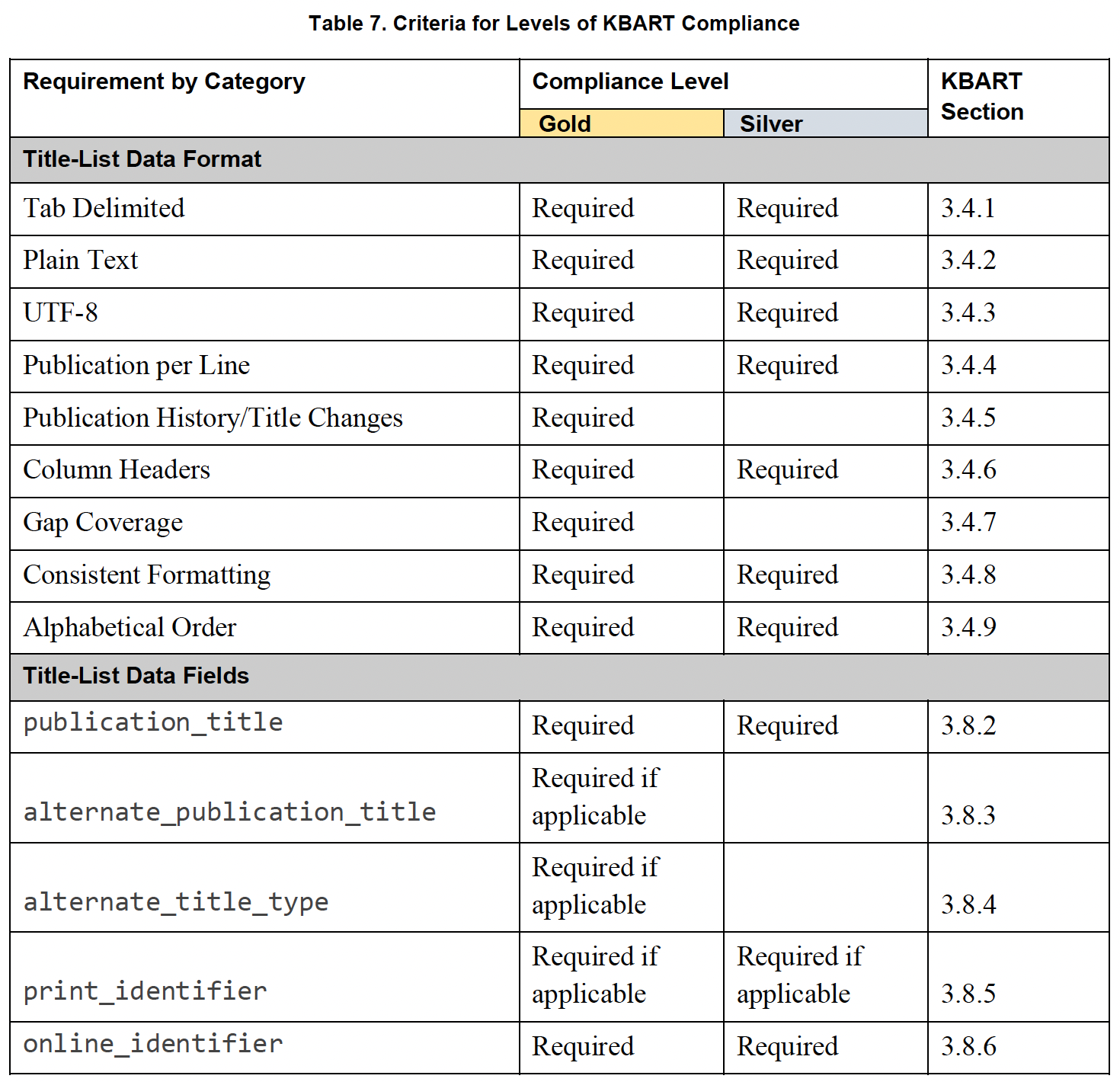Click the 'Consistent Formatting' row label

tap(147, 575)
